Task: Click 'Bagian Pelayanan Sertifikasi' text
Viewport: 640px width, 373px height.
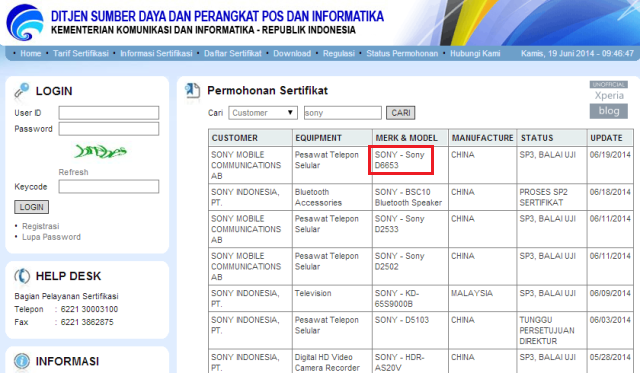Action: pyautogui.click(x=67, y=296)
